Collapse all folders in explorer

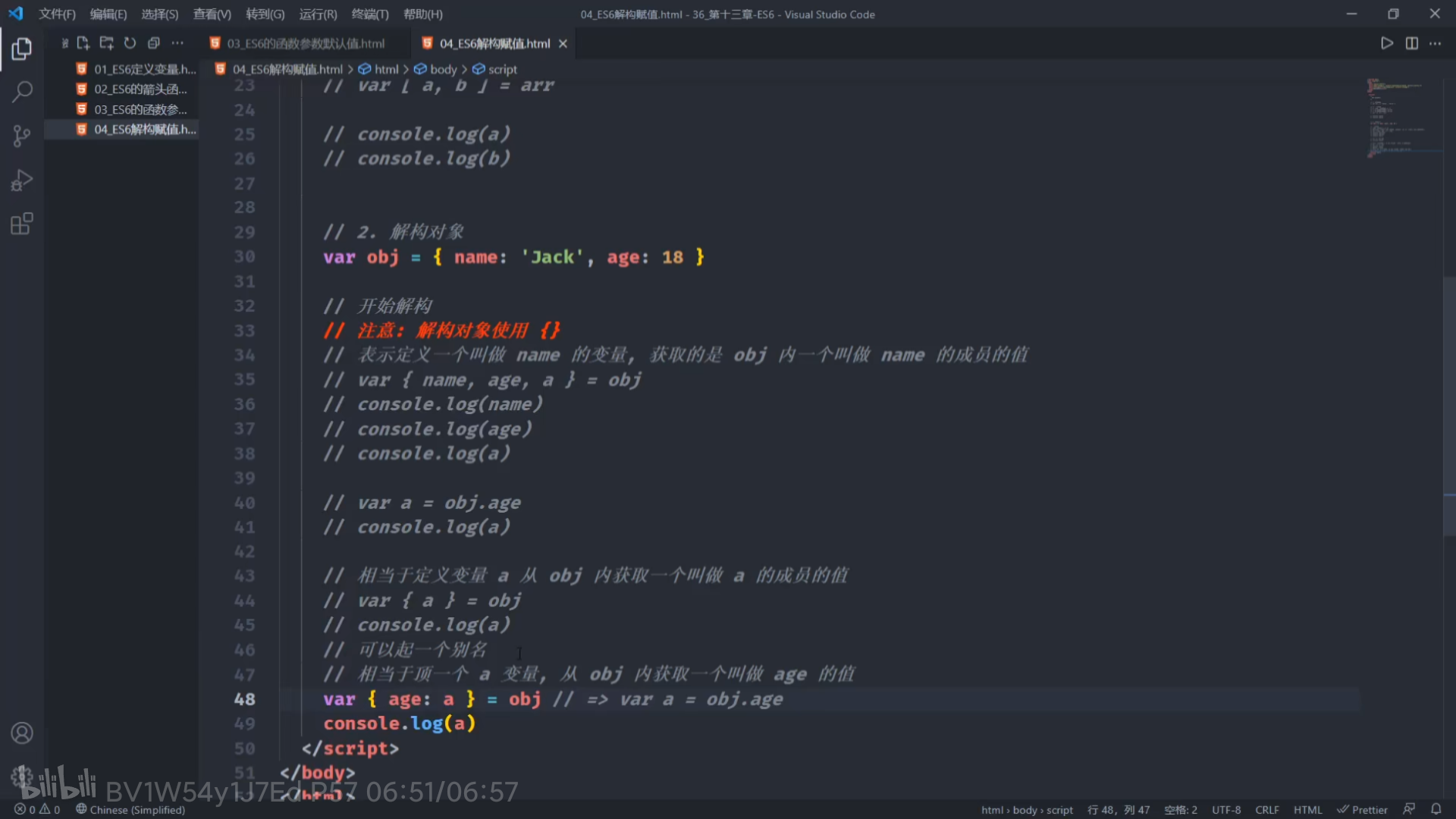pyautogui.click(x=153, y=43)
